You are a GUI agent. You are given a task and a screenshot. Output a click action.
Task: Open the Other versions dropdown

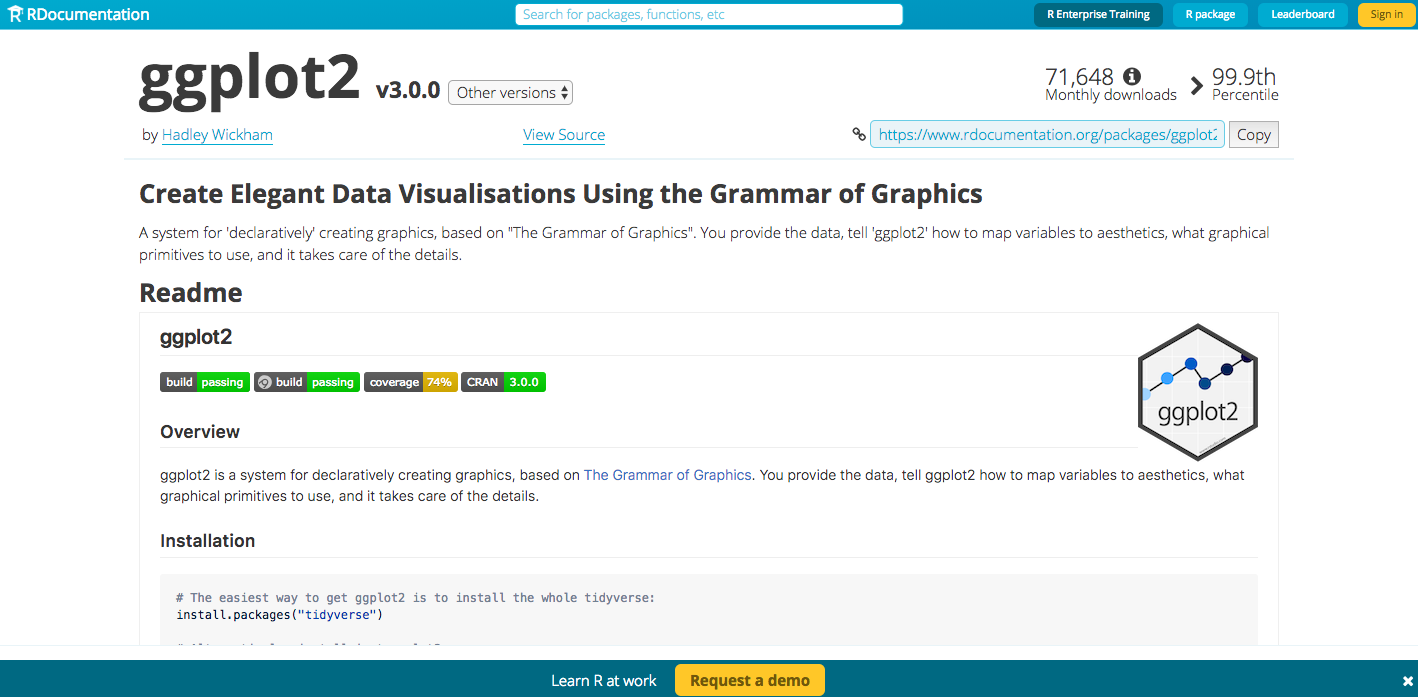coord(510,93)
